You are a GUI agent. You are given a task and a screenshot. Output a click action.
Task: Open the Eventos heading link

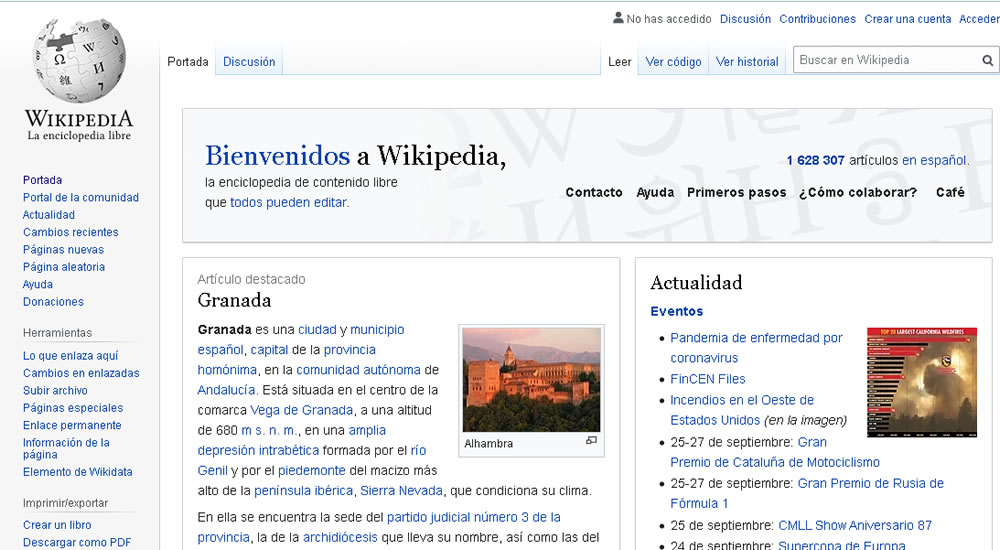(x=677, y=311)
